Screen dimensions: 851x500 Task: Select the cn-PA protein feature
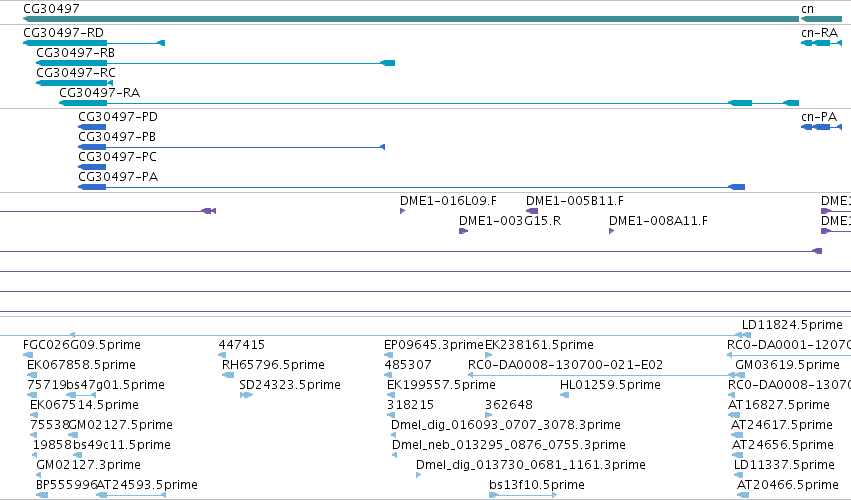[821, 127]
